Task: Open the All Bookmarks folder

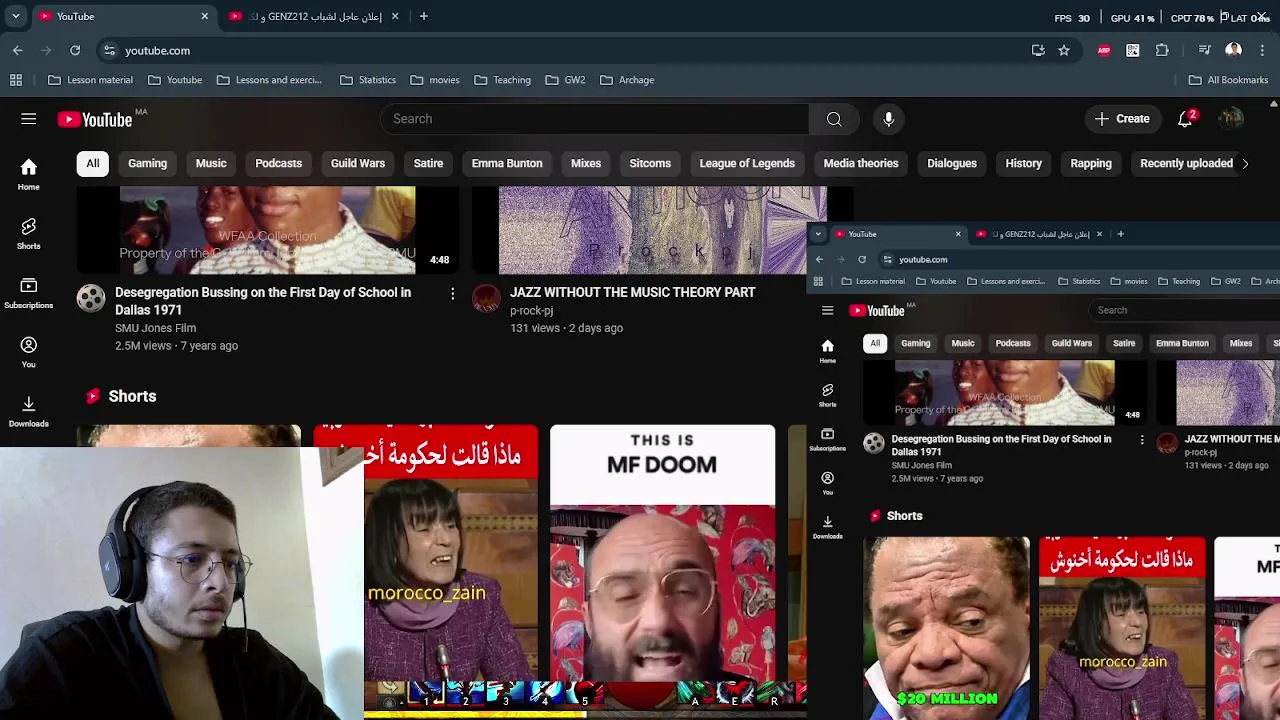Action: [1228, 80]
